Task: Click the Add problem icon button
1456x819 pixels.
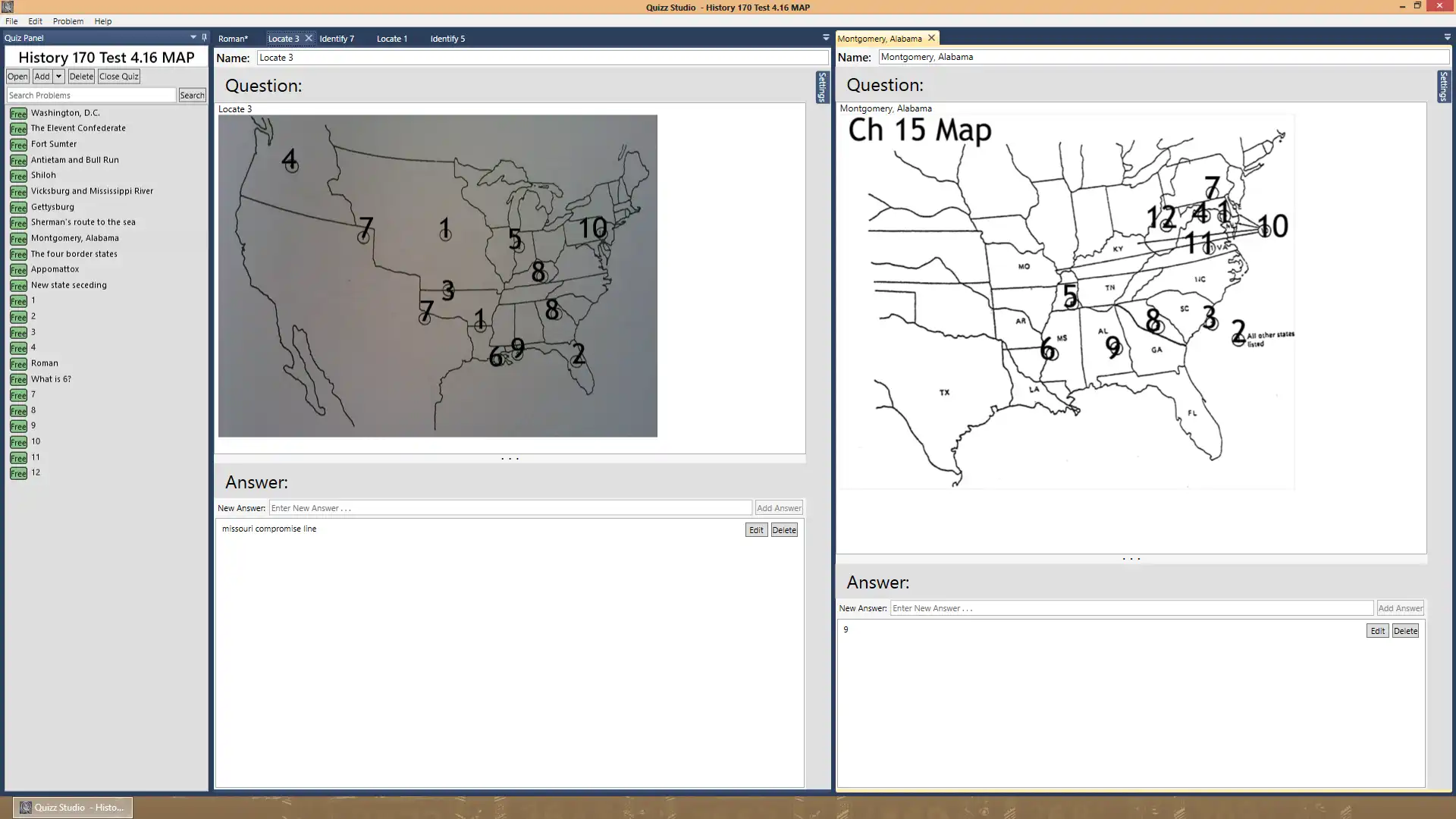Action: tap(42, 75)
